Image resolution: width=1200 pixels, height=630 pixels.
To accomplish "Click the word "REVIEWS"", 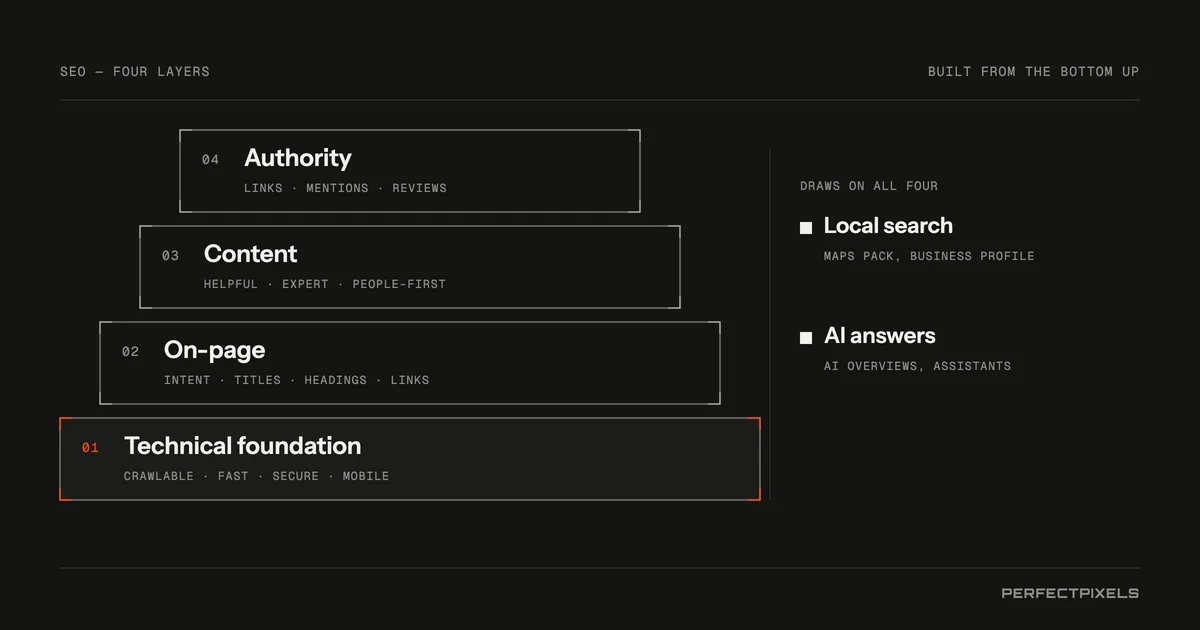I will (419, 188).
